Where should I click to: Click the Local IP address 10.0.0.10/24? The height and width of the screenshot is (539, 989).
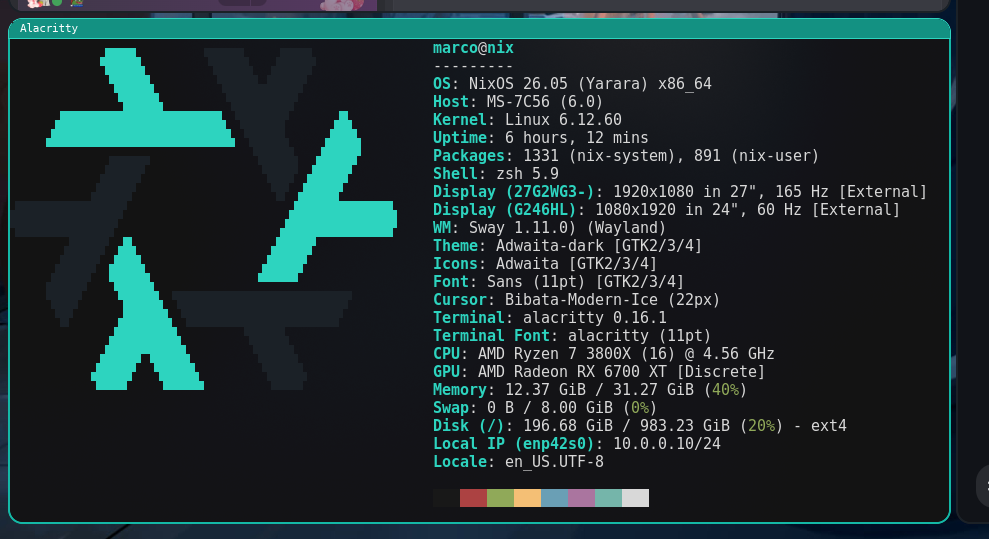(667, 444)
